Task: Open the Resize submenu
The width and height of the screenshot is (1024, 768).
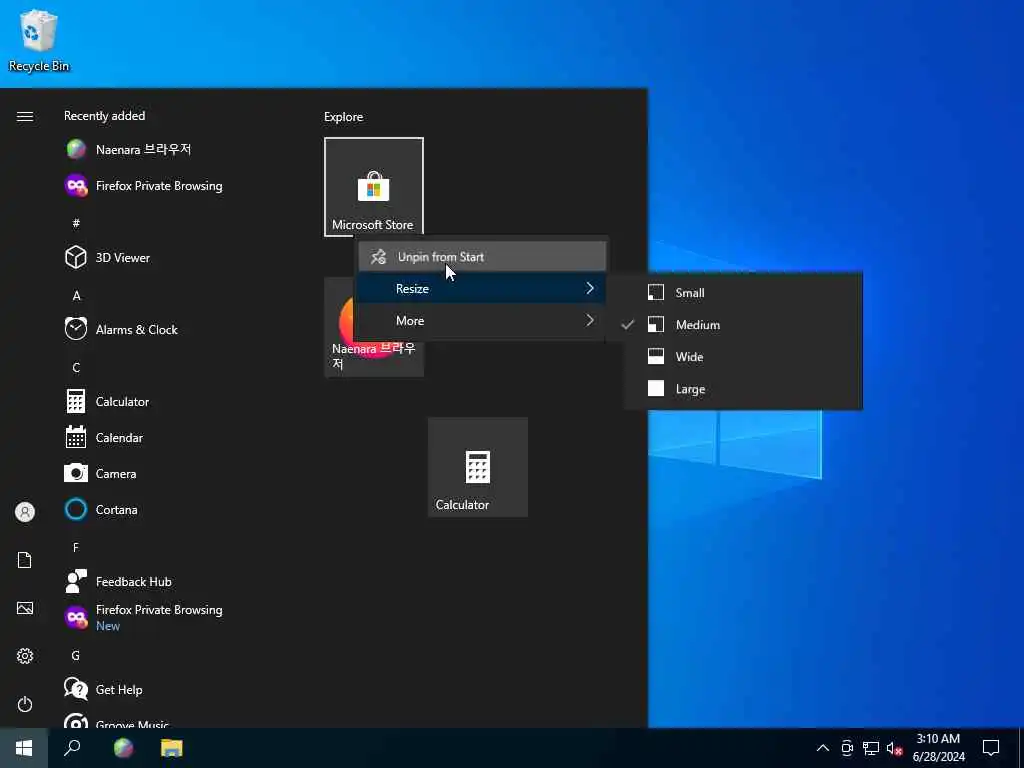Action: pyautogui.click(x=481, y=289)
